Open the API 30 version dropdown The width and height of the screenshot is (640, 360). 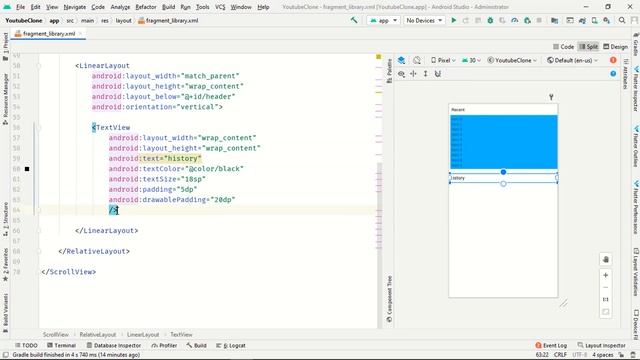click(x=471, y=60)
